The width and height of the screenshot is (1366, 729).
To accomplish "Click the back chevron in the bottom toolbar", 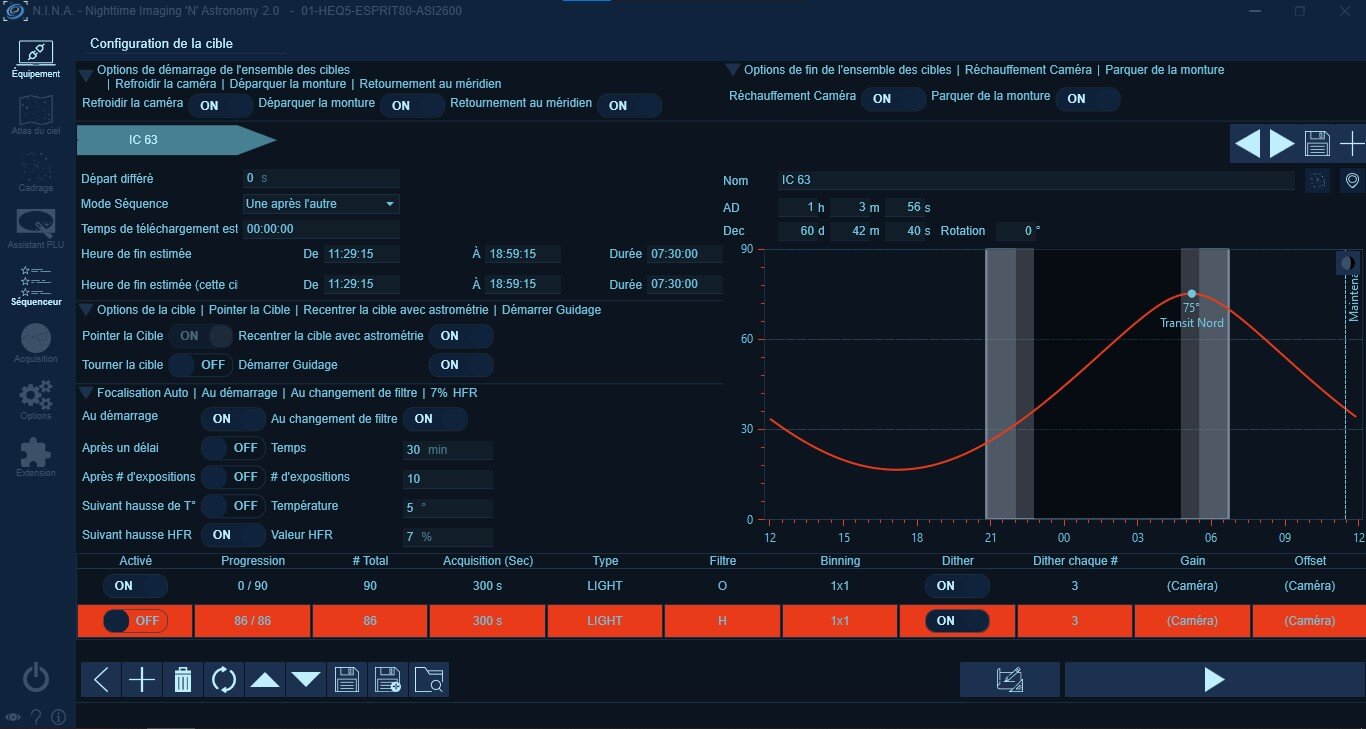I will pos(101,680).
